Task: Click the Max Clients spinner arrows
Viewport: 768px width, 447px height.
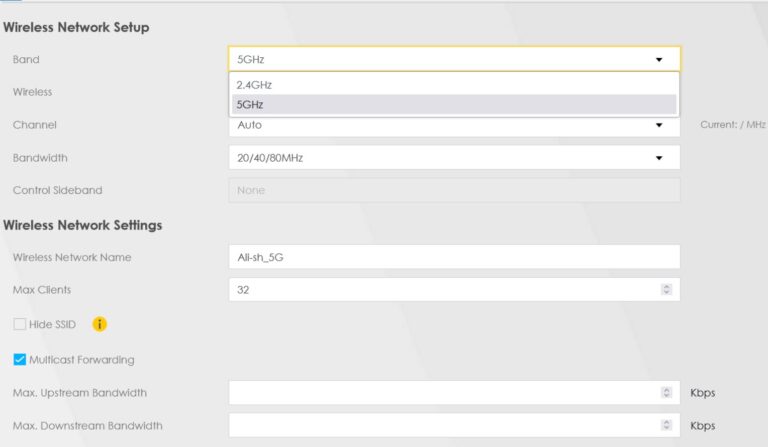Action: click(666, 289)
